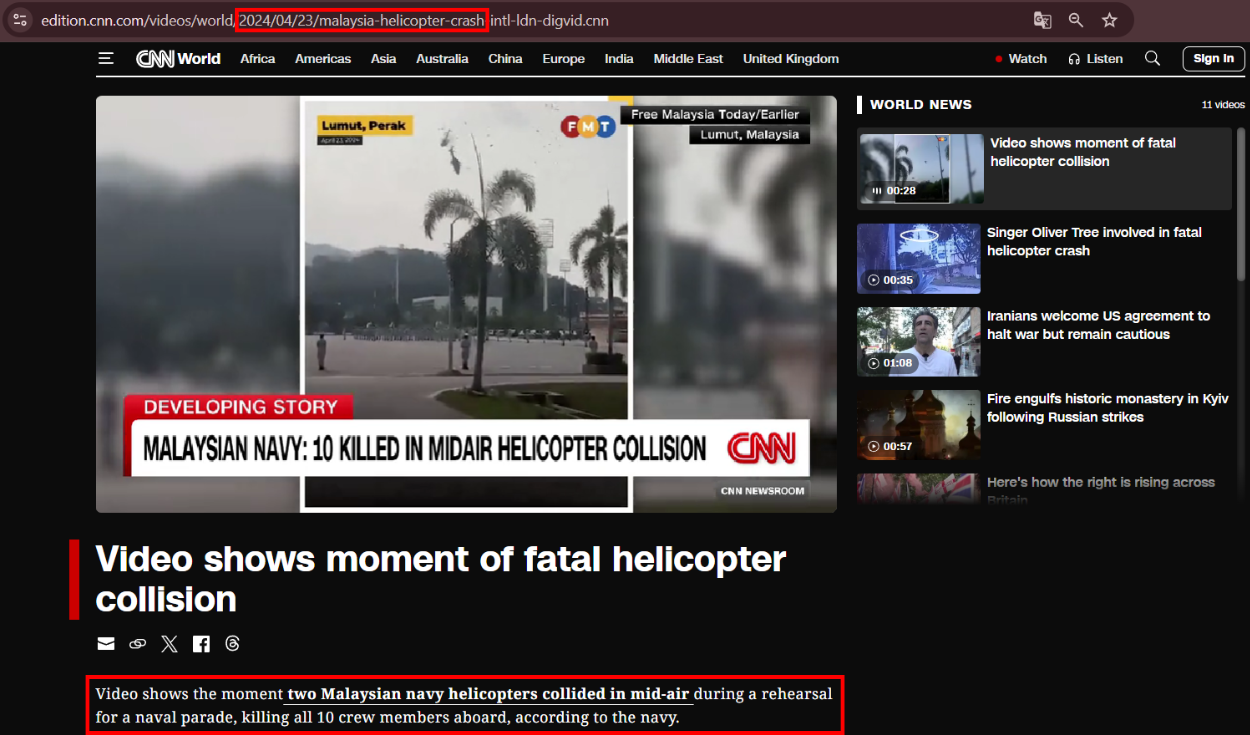
Task: Open the CNN search magnifier
Action: pos(1152,59)
